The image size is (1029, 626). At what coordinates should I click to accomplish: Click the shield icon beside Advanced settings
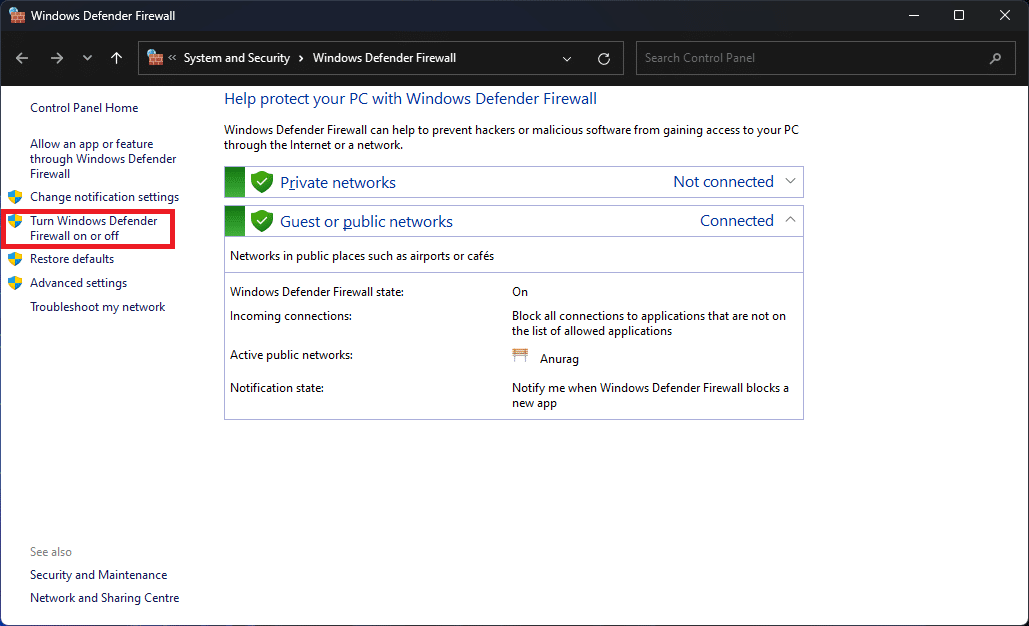[x=14, y=282]
